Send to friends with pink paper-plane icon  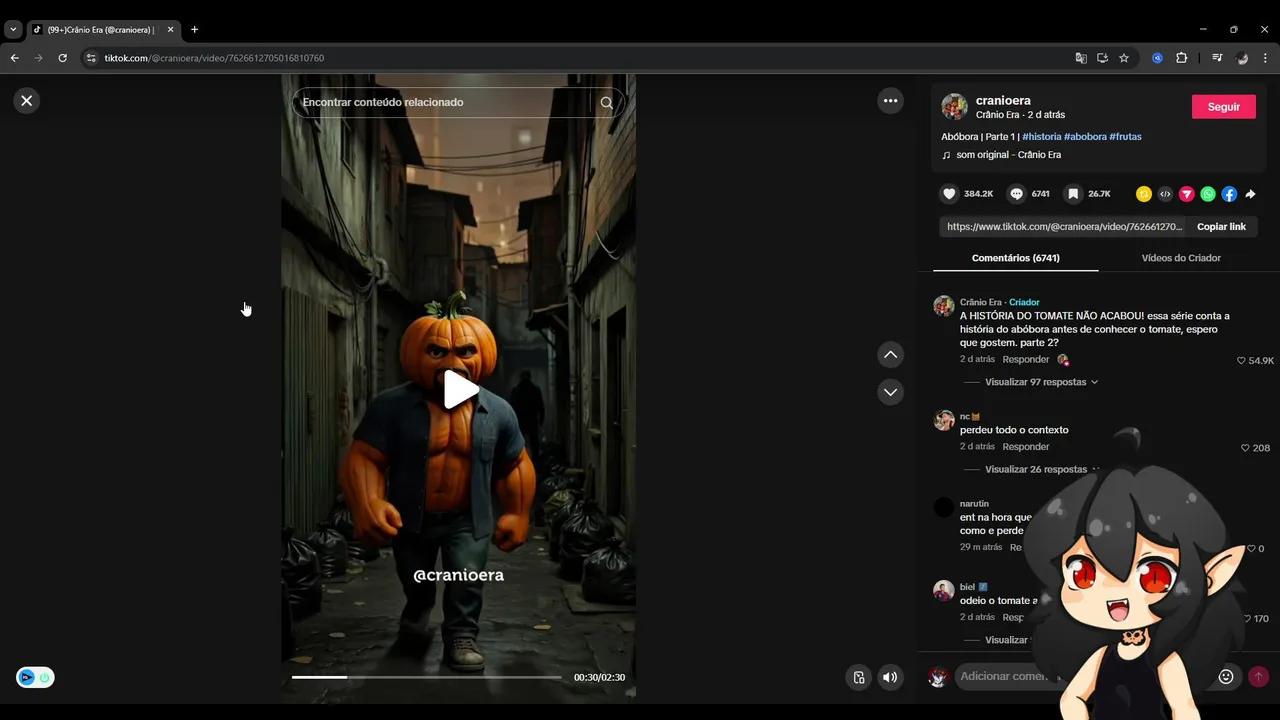pos(1186,194)
